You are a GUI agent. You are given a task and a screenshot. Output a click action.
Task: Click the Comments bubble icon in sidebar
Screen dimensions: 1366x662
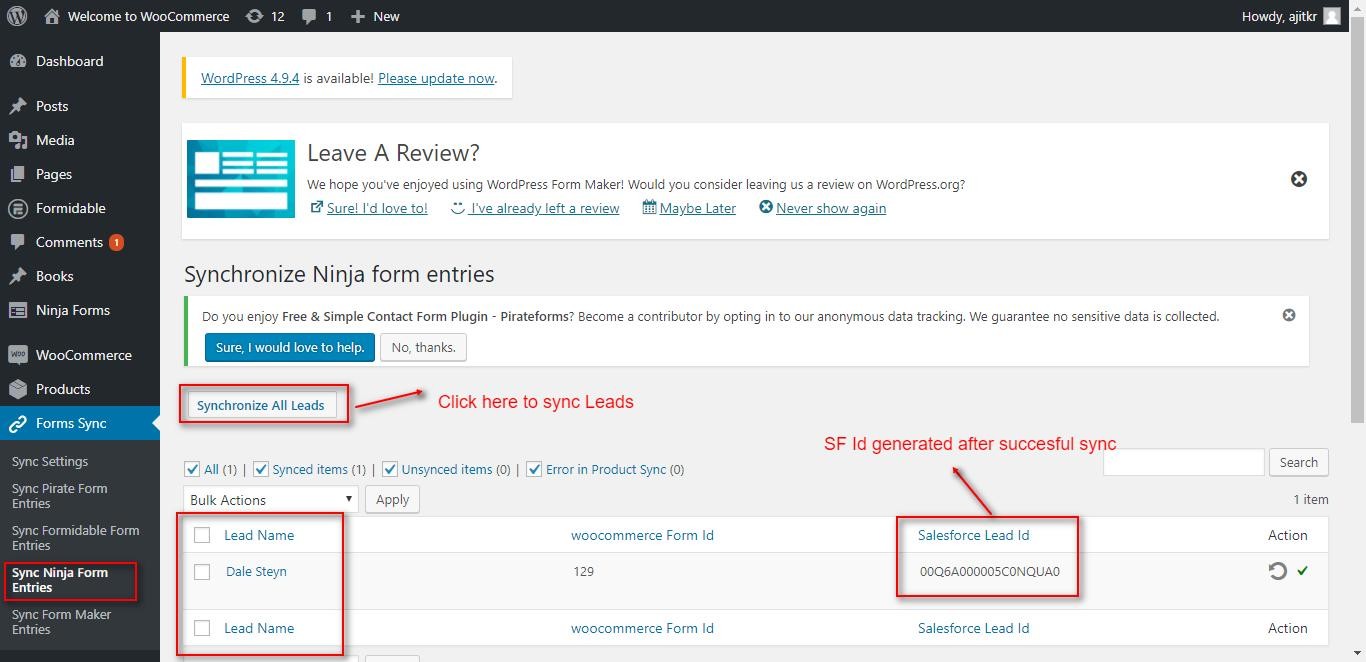click(18, 242)
